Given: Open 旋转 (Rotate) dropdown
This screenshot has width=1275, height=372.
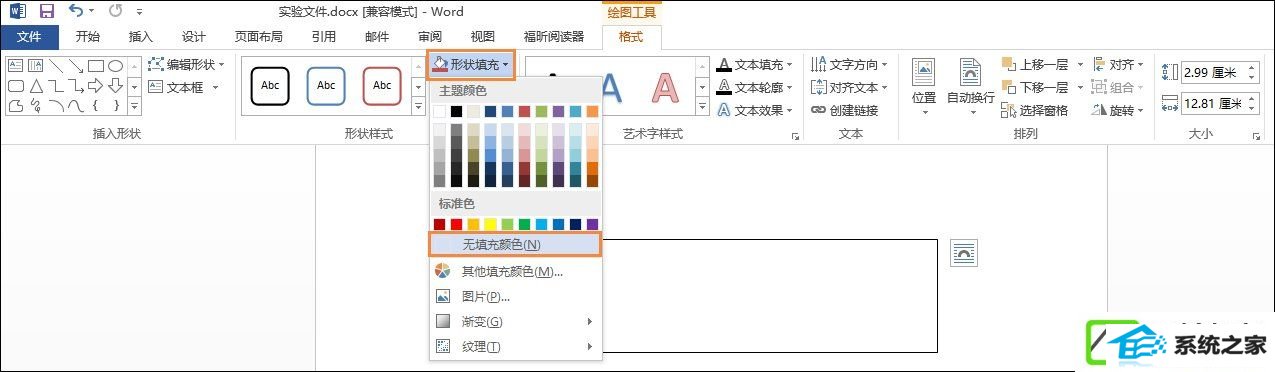Looking at the screenshot, I should [1118, 110].
